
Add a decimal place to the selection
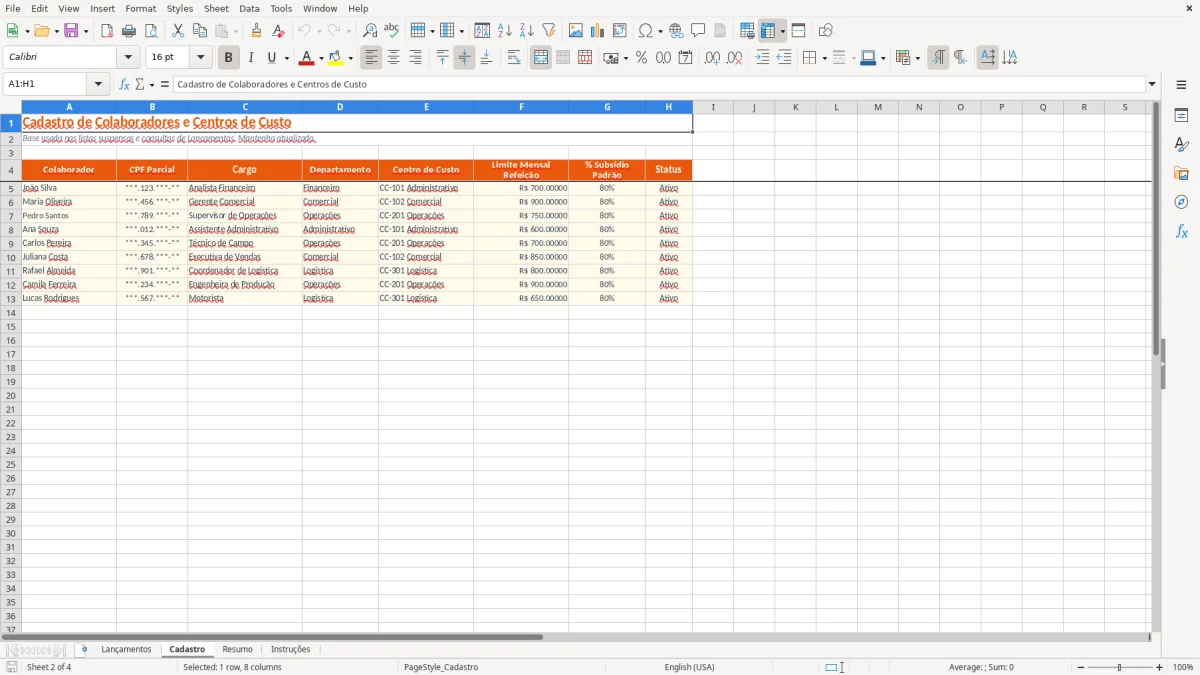click(x=712, y=58)
